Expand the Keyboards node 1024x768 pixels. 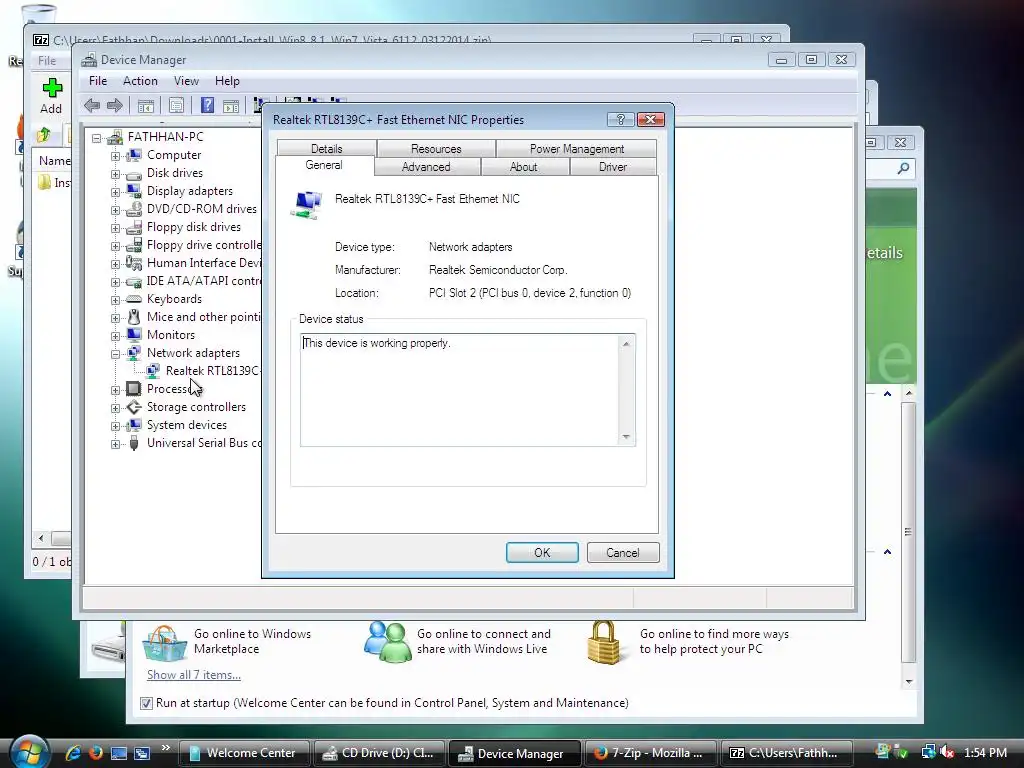pos(116,300)
